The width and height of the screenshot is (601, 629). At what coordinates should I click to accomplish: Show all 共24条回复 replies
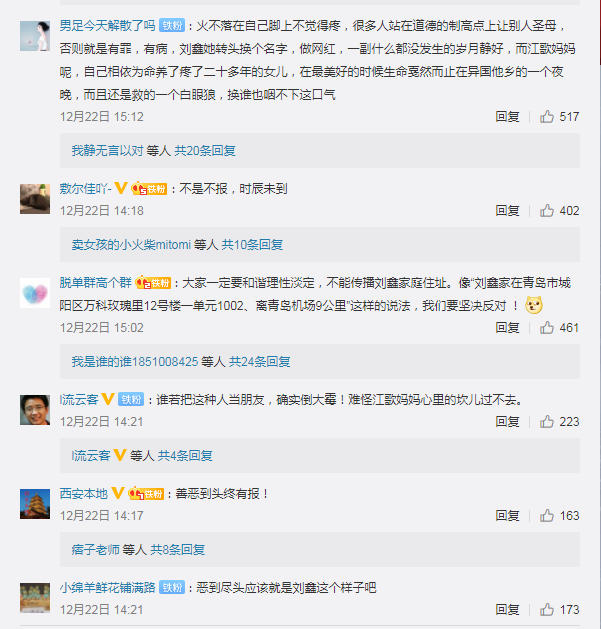pyautogui.click(x=260, y=362)
